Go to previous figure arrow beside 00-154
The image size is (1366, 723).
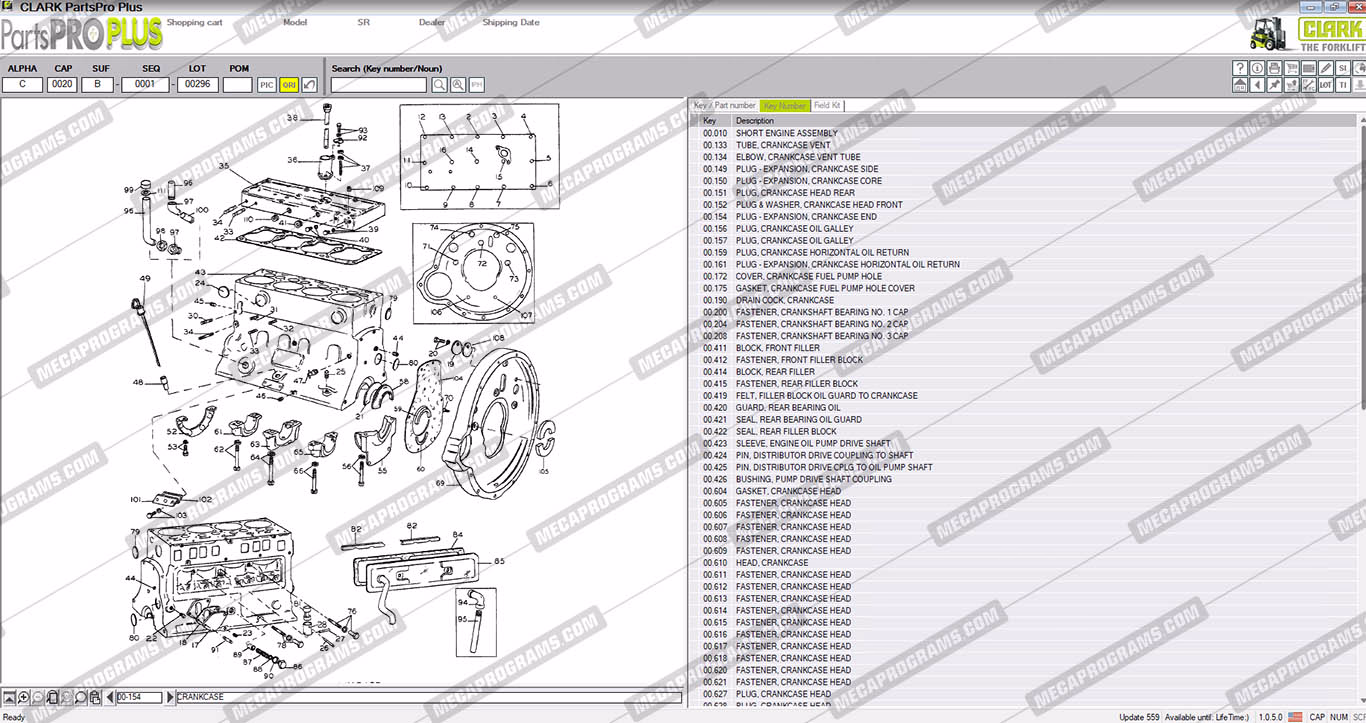pyautogui.click(x=110, y=697)
